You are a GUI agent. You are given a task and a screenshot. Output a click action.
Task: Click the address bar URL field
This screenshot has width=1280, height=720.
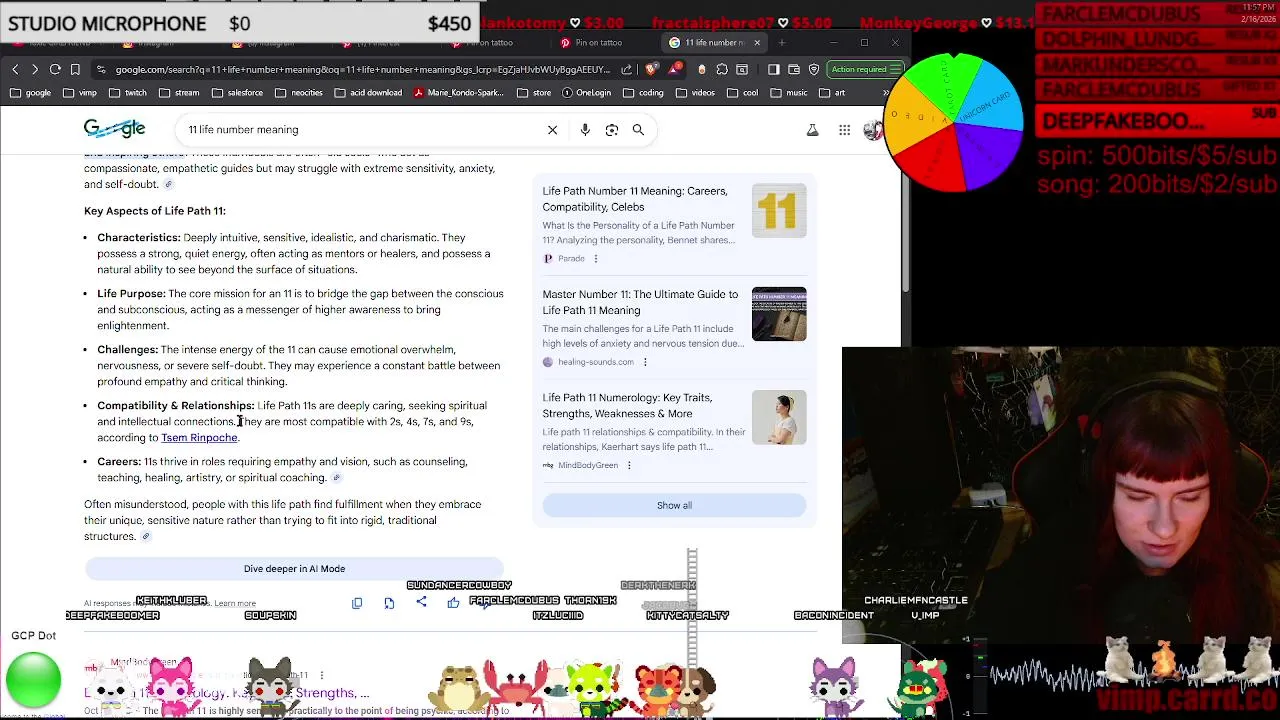point(362,69)
